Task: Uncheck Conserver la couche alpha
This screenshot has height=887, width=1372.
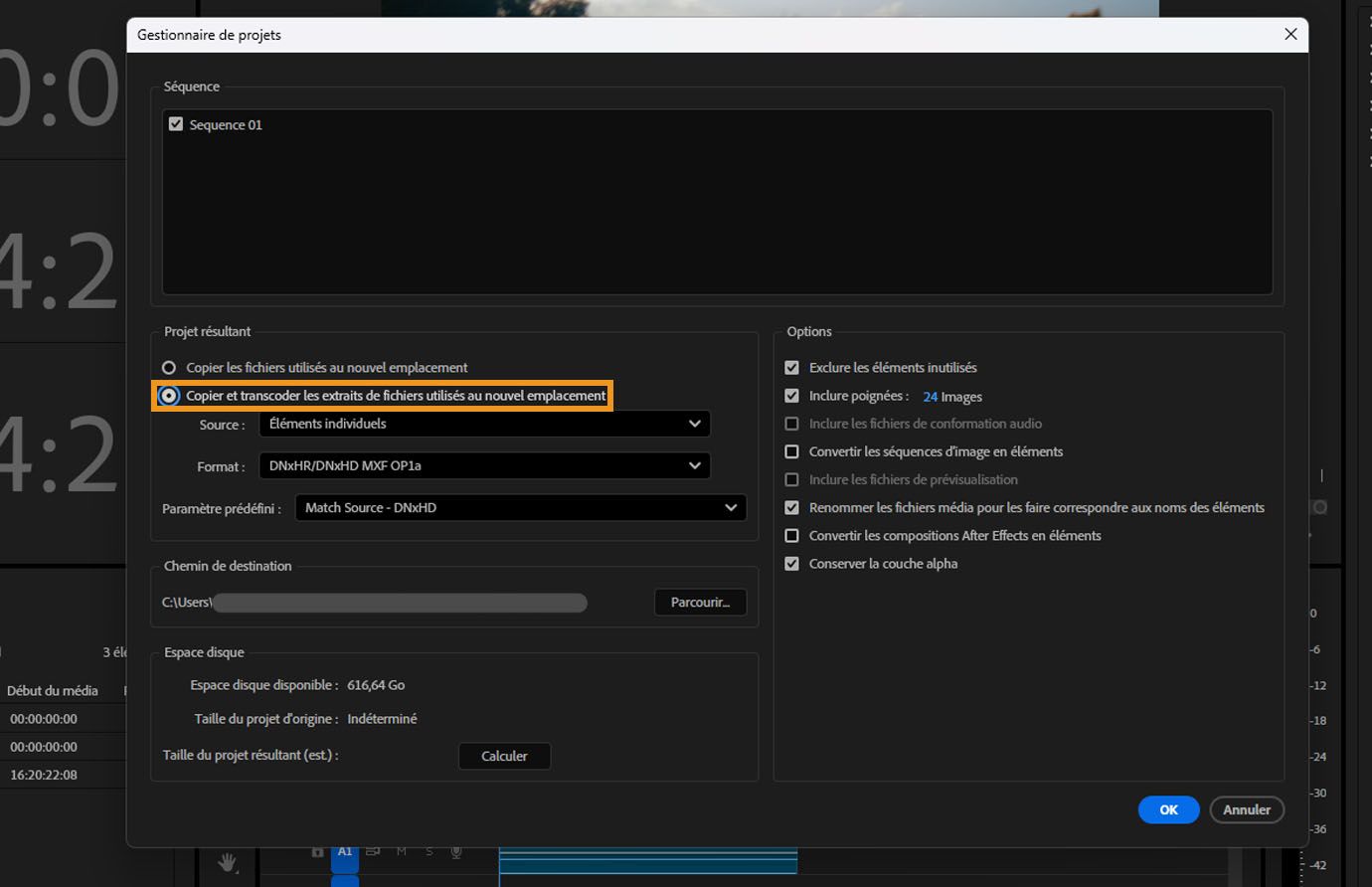Action: pos(792,564)
